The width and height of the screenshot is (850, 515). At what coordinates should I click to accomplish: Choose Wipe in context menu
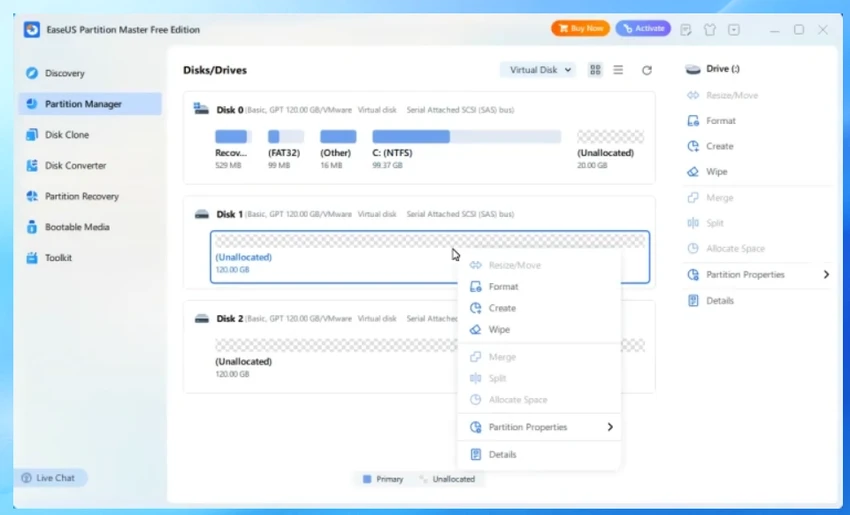click(539, 330)
